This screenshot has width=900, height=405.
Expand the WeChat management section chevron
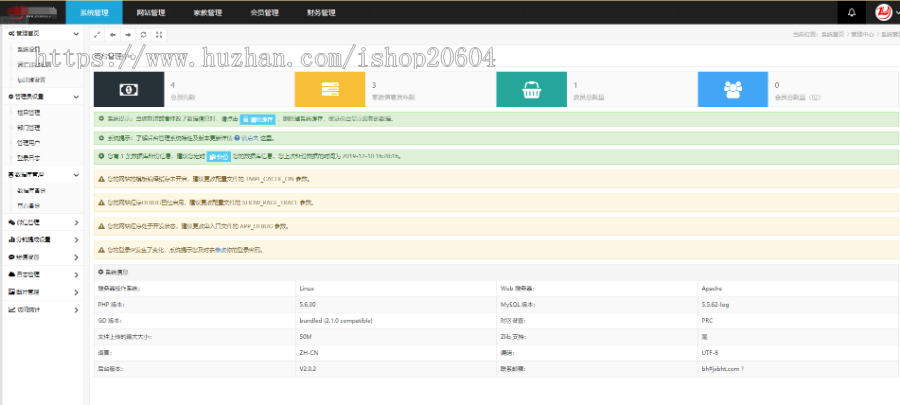point(76,222)
